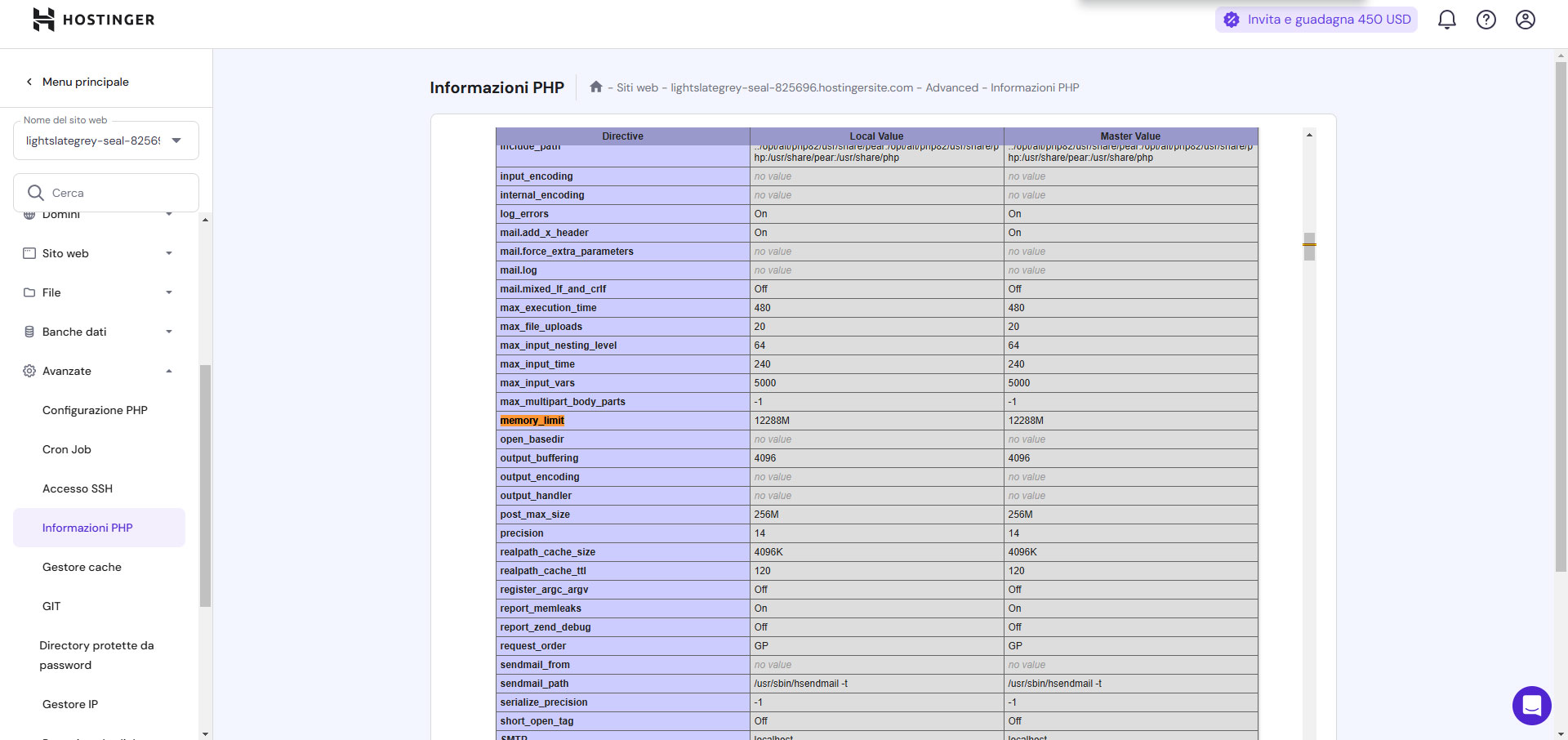Image resolution: width=1568 pixels, height=740 pixels.
Task: Open the live chat bubble
Action: [x=1531, y=705]
